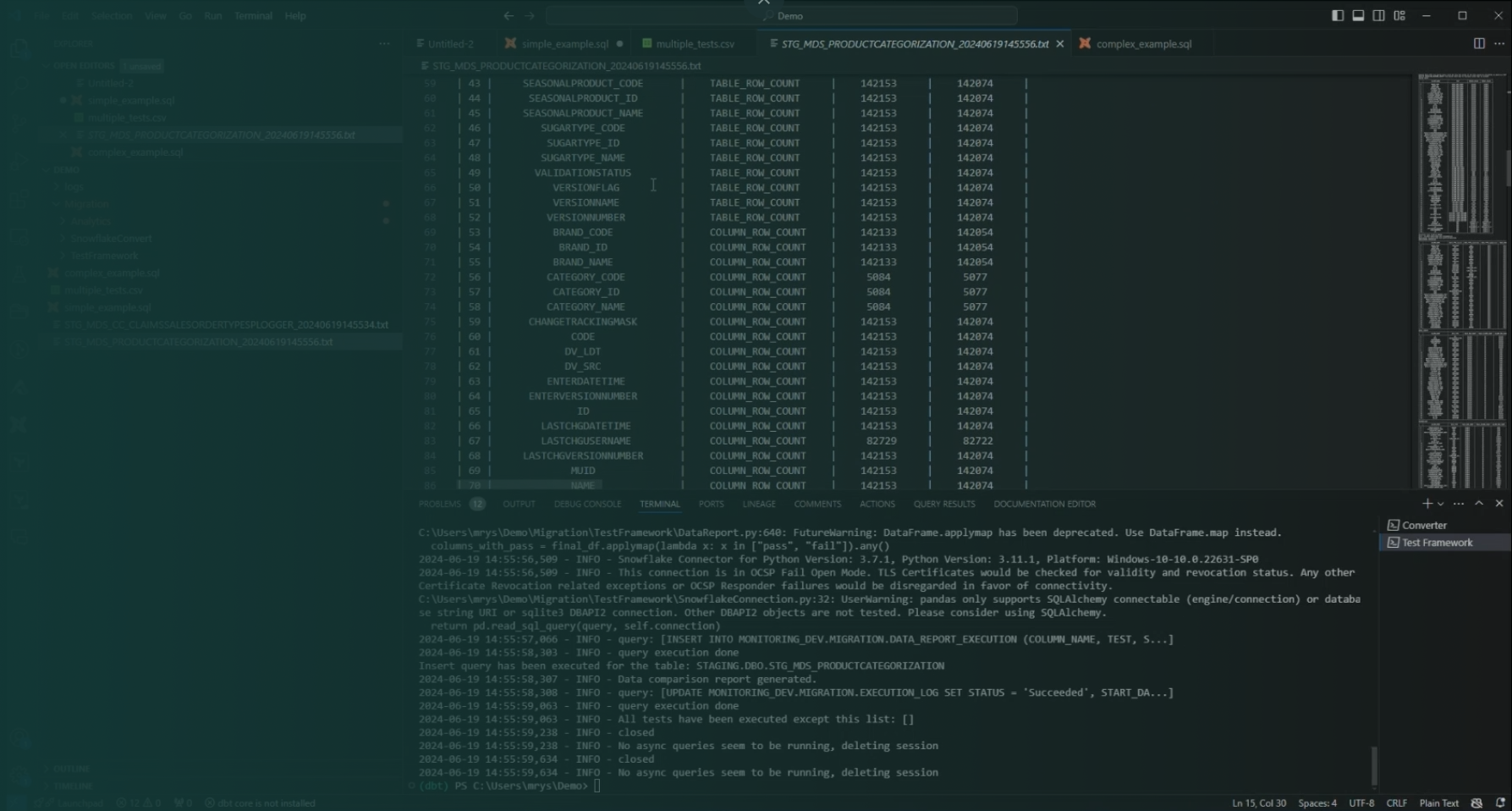Viewport: 1512px width, 811px height.
Task: Go back with the navigation arrow
Action: pos(509,15)
